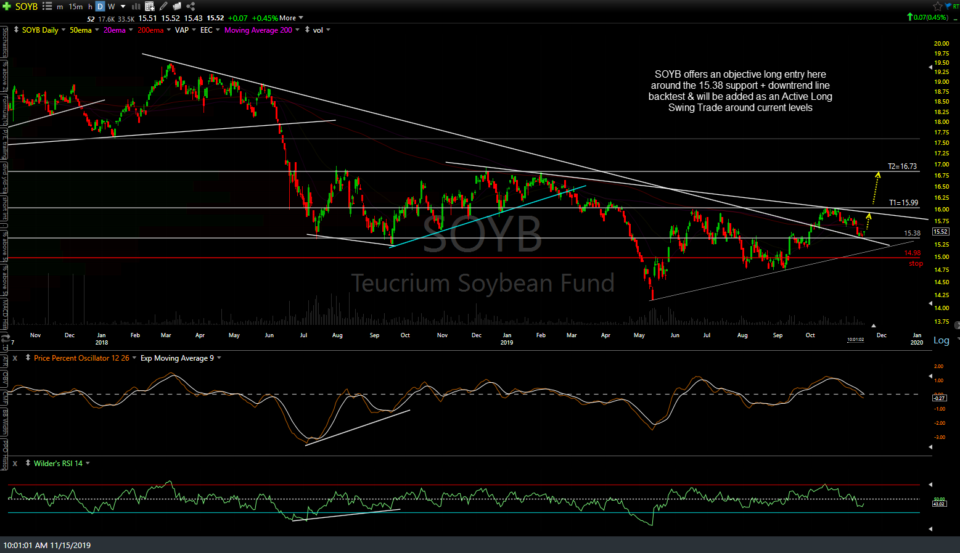Click the time axis sync arrows icon
This screenshot has width=960, height=553.
tap(5, 338)
